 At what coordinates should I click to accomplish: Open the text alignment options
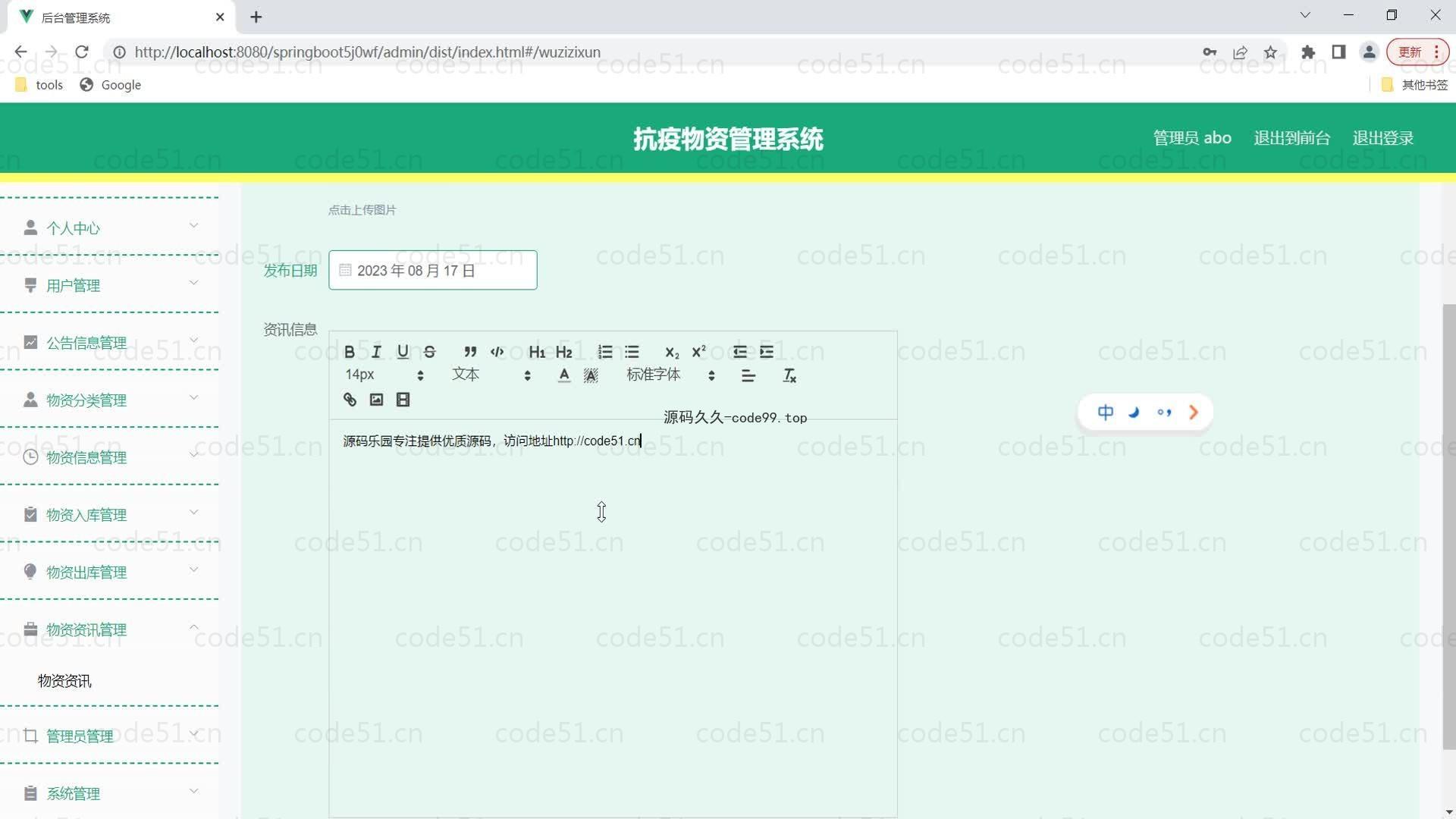point(748,375)
